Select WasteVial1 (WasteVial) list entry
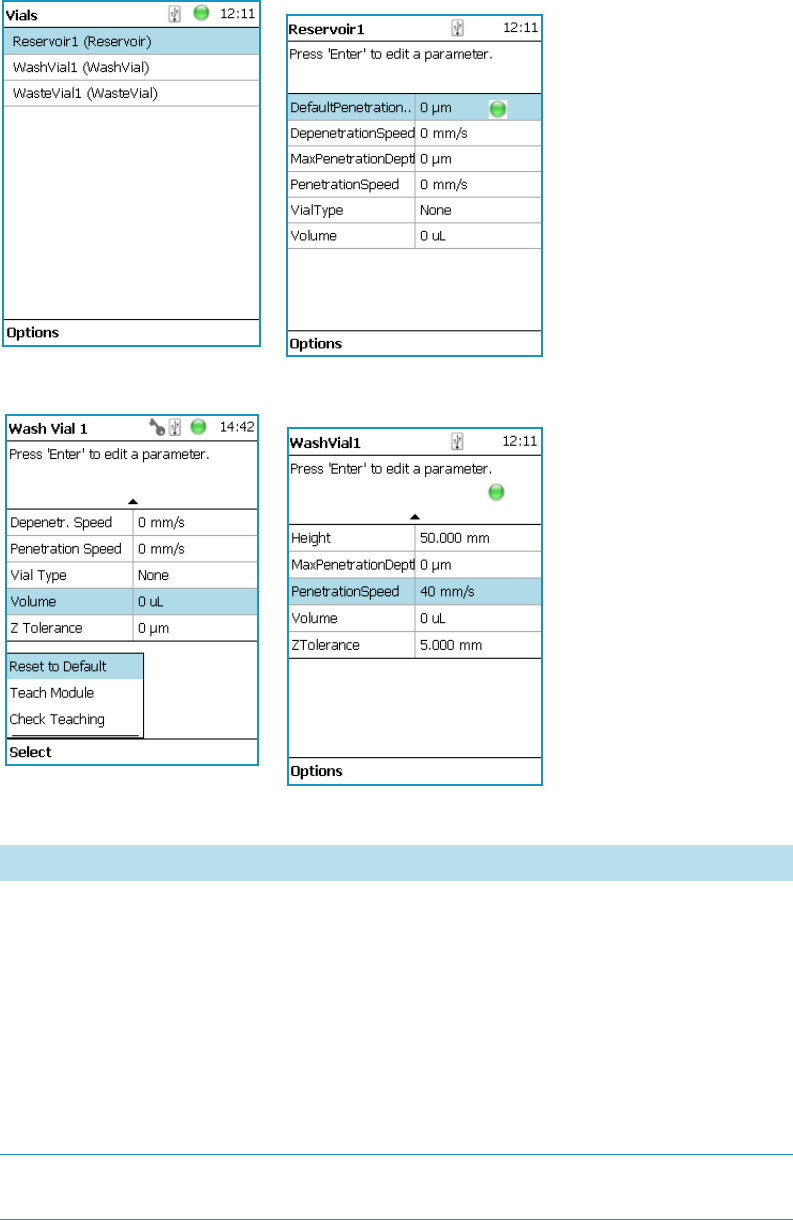 (x=131, y=93)
